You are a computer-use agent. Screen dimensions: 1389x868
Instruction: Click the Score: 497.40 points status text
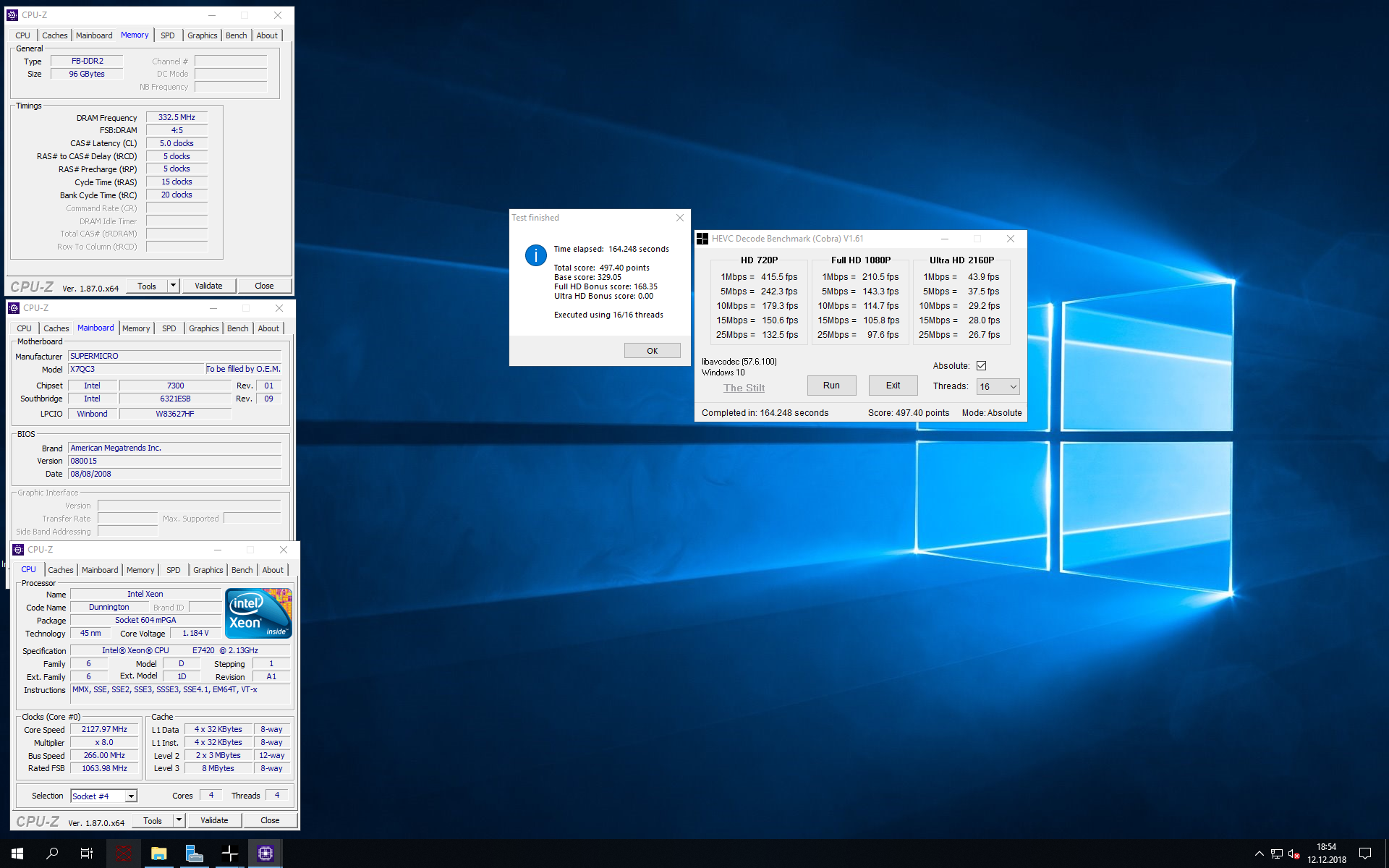(x=909, y=413)
